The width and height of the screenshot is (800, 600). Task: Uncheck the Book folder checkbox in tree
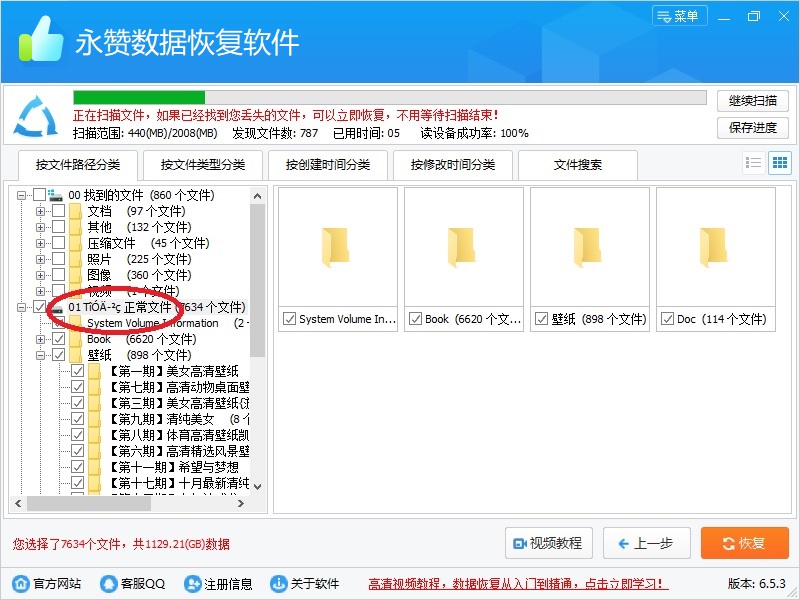(58, 339)
